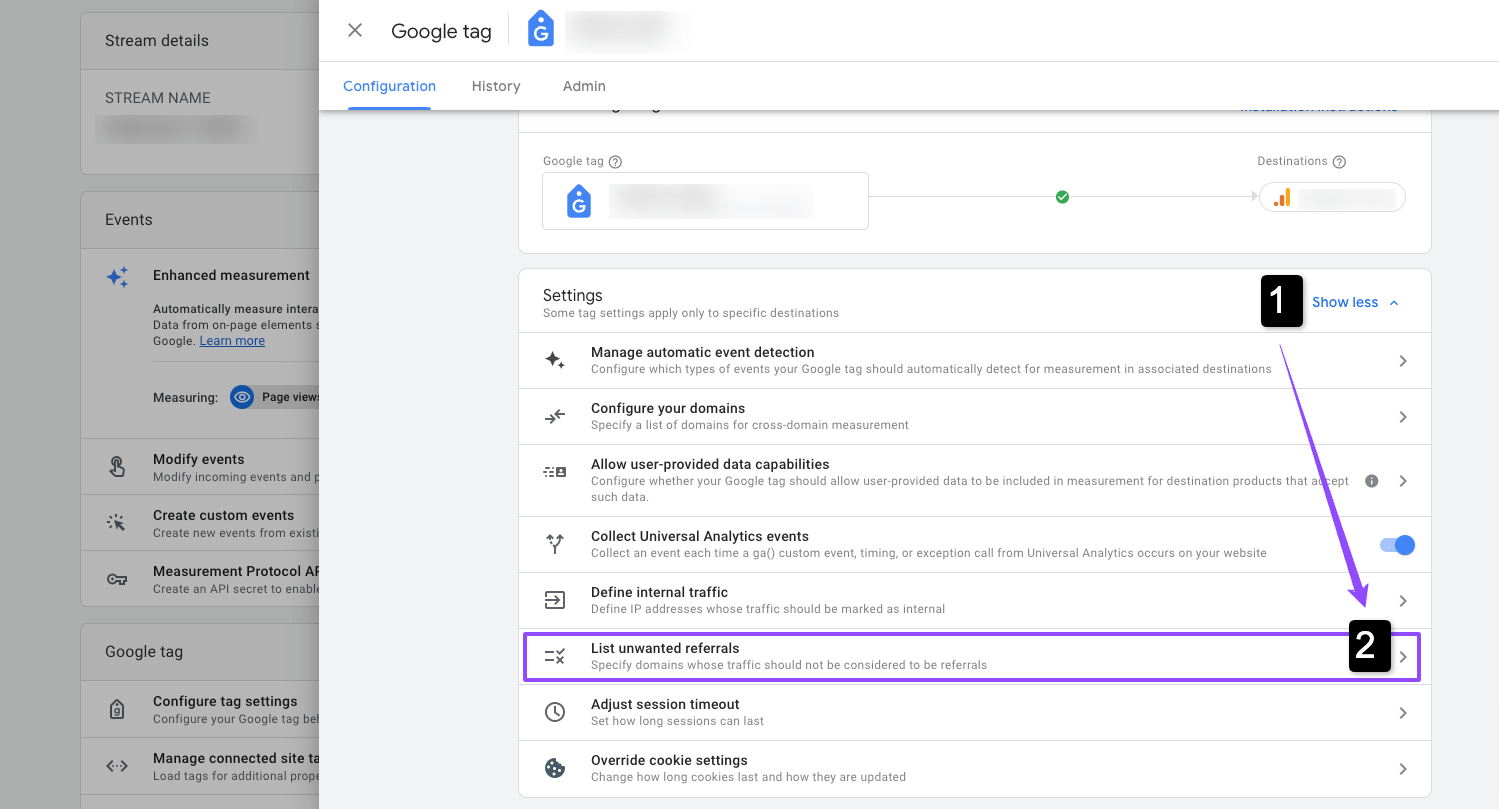Click Learn more link in background Events
Viewport: 1499px width, 809px height.
(232, 341)
